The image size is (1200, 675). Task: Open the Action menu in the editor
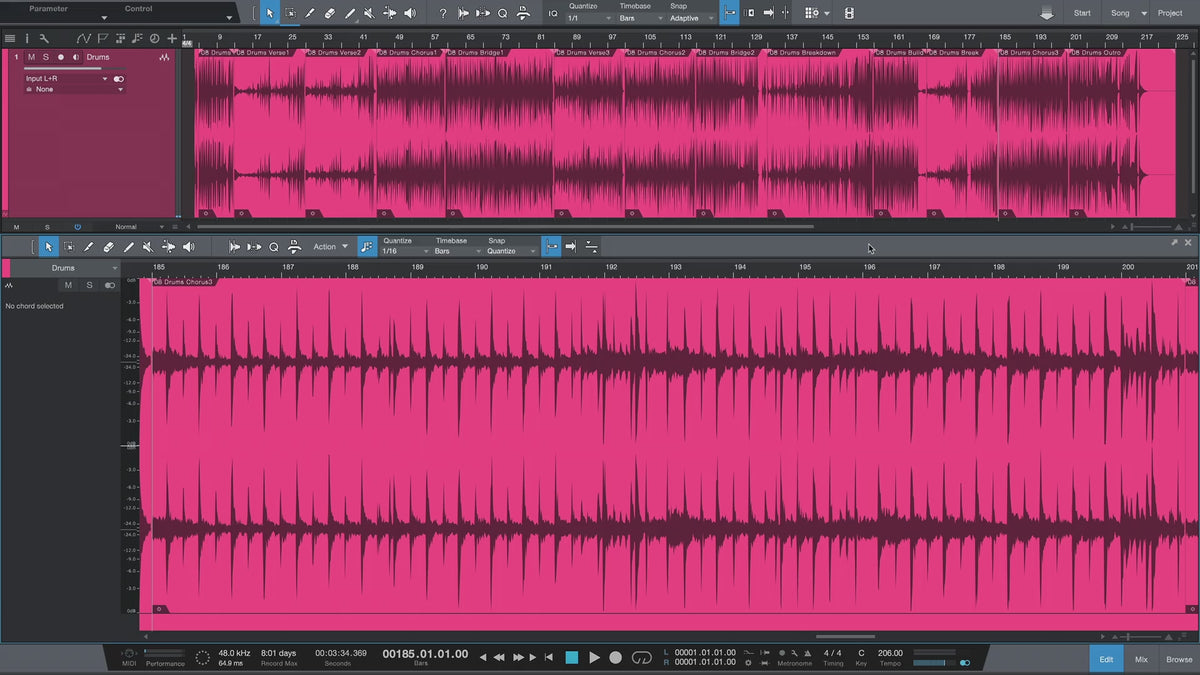coord(330,246)
